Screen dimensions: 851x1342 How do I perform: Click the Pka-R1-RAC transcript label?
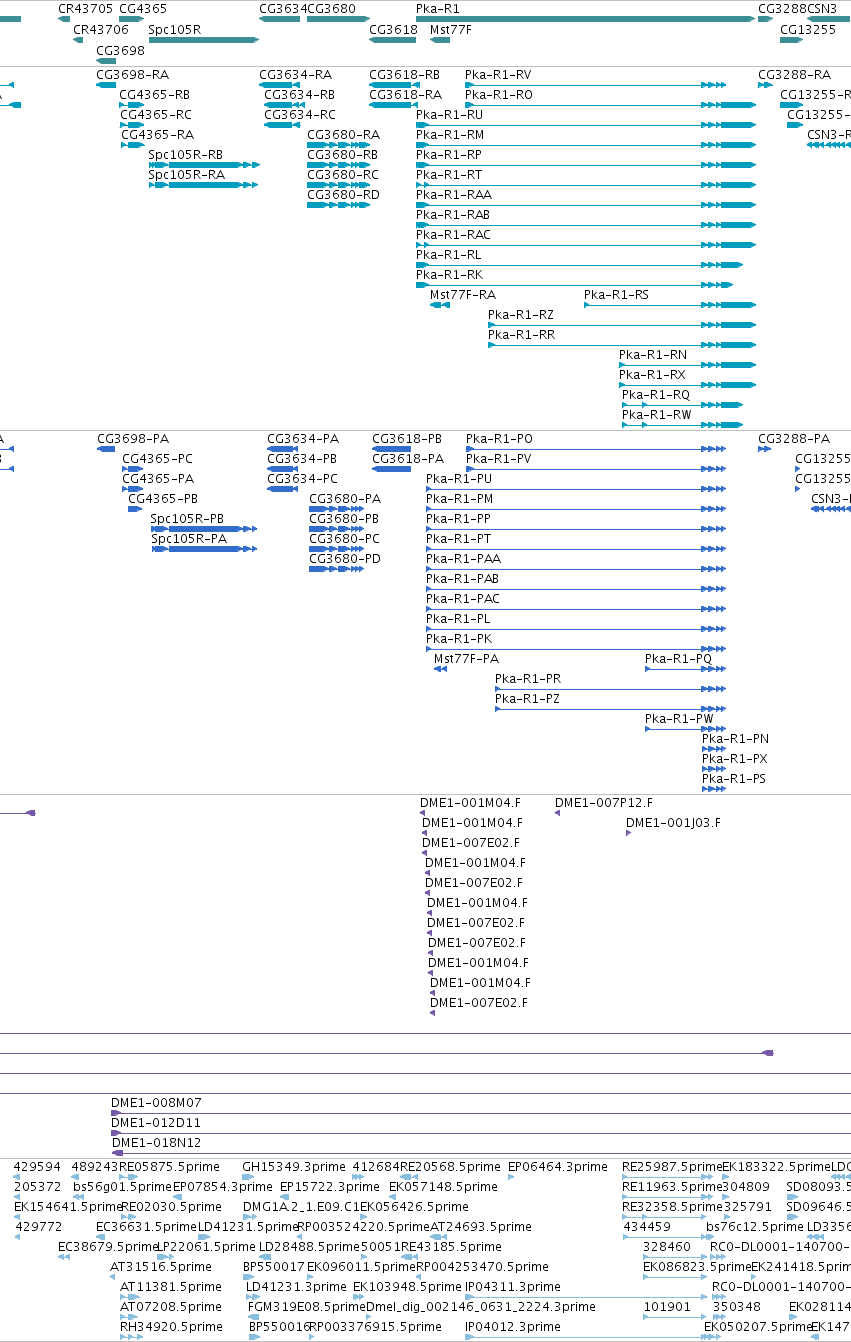(x=453, y=234)
